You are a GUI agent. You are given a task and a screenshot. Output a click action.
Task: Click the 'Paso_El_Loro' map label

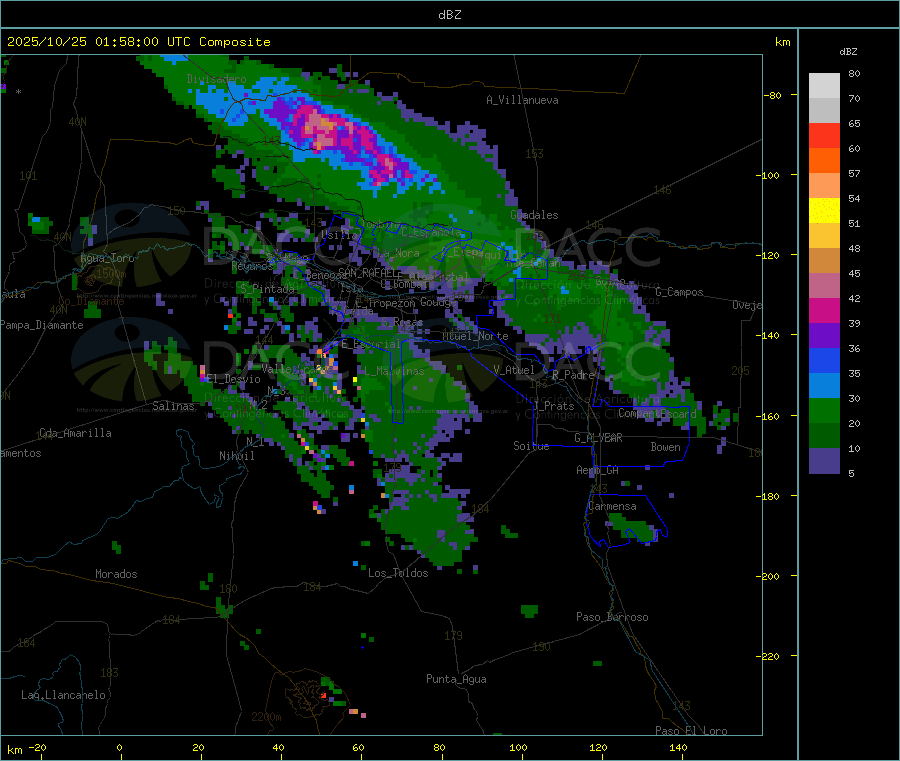(x=691, y=731)
